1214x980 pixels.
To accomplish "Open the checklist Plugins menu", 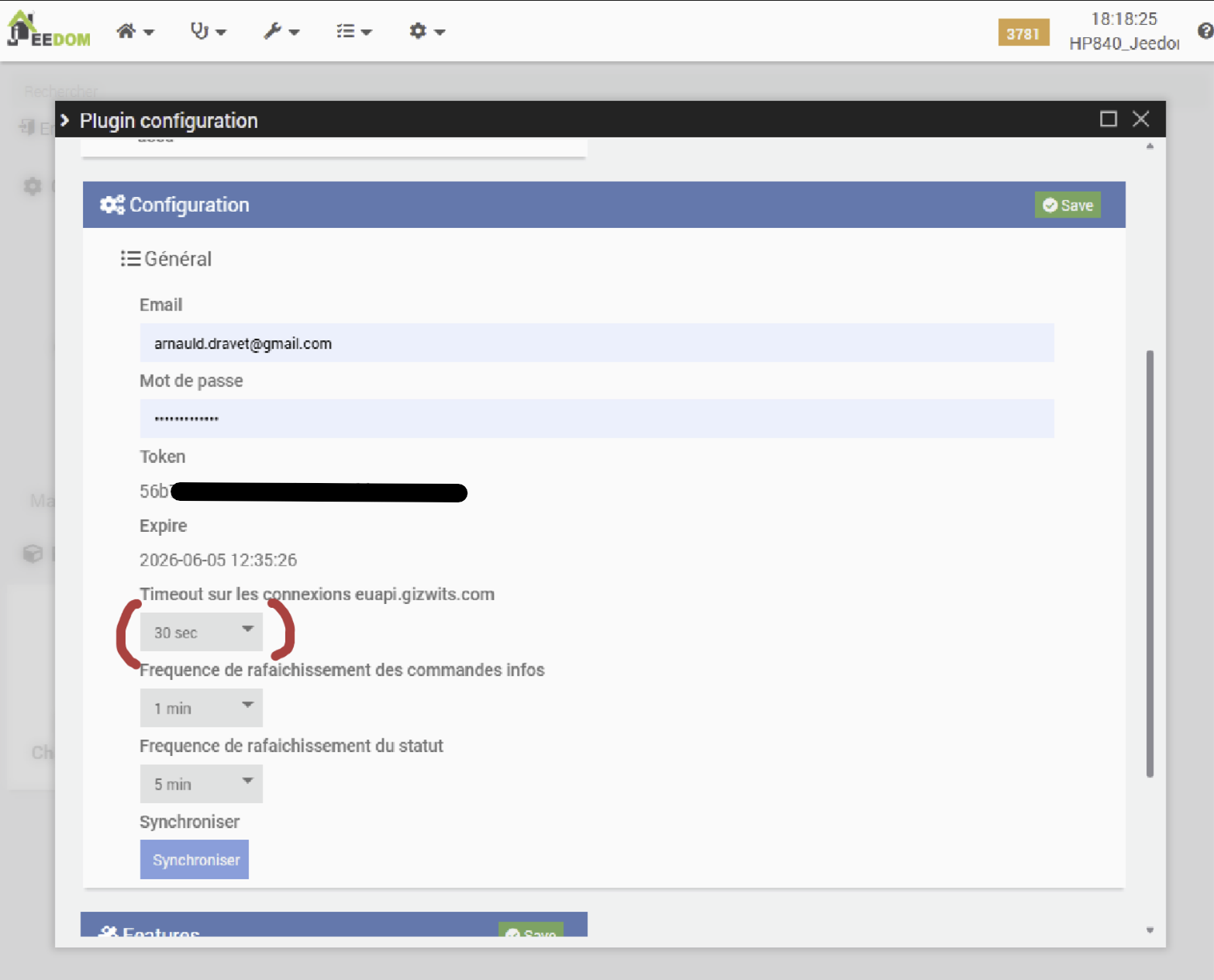I will click(x=354, y=32).
